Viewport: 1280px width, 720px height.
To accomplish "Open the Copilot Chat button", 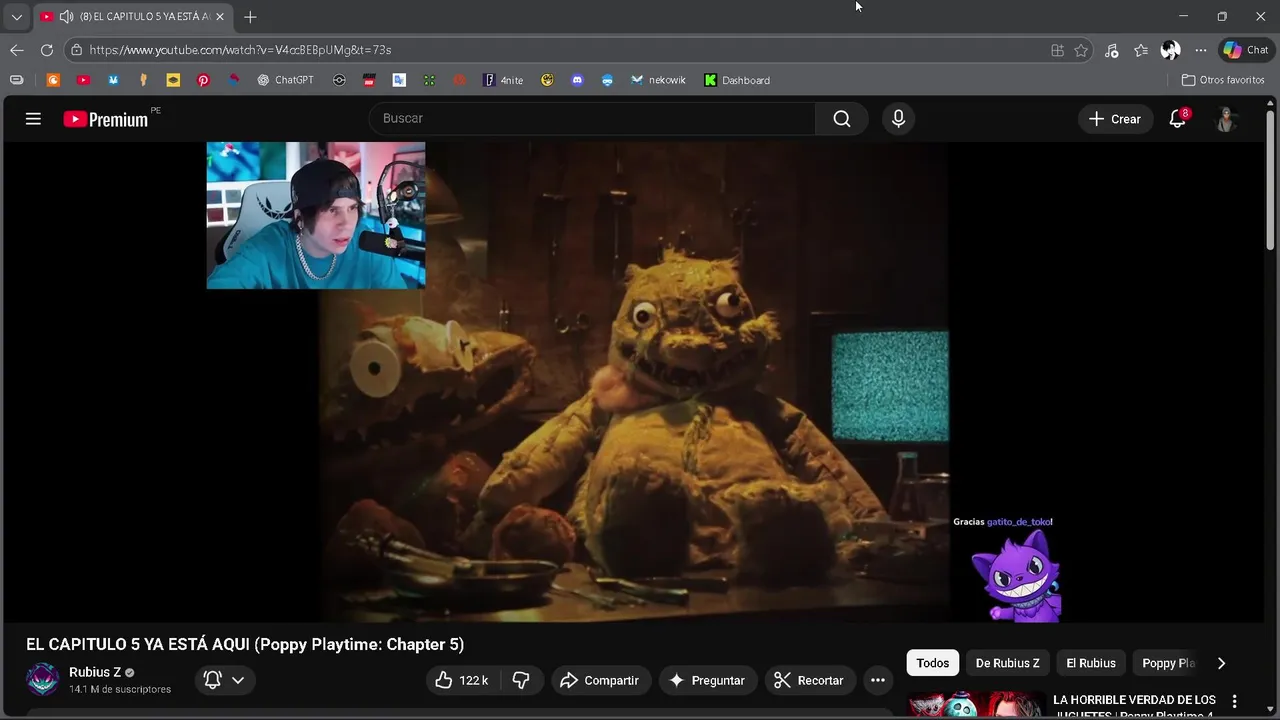I will 1246,50.
